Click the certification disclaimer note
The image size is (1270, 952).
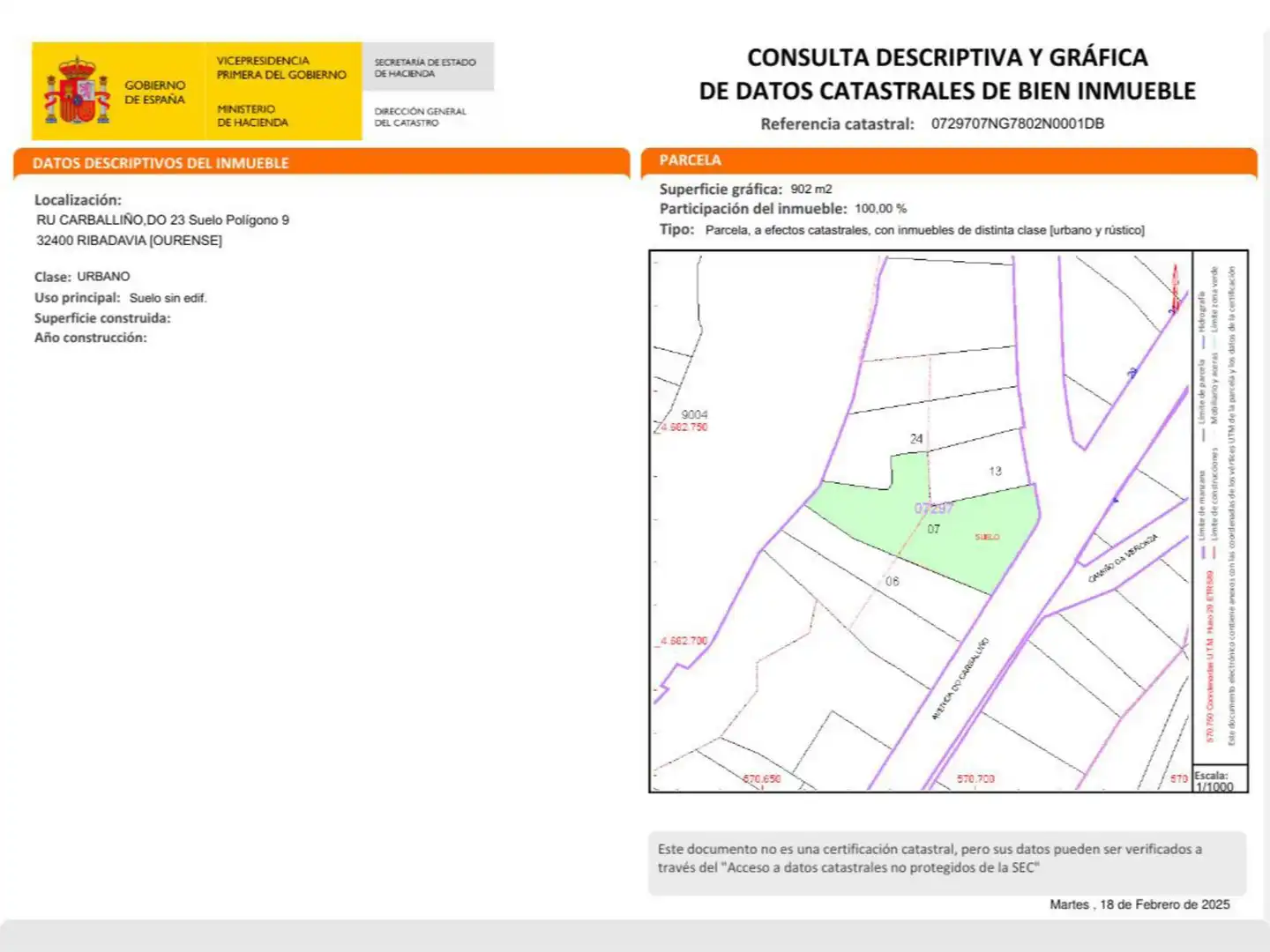pyautogui.click(x=947, y=863)
